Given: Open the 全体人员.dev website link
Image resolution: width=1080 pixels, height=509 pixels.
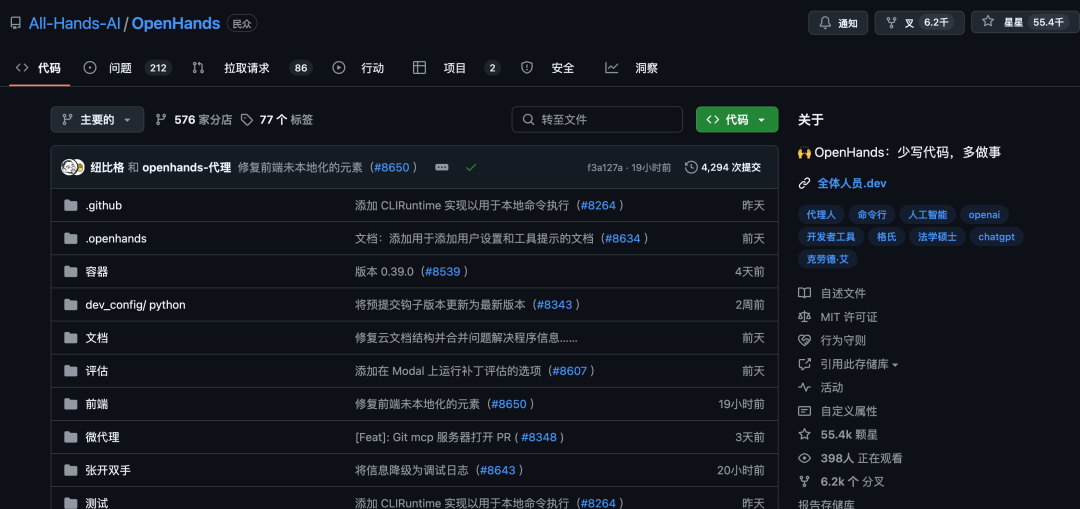Looking at the screenshot, I should (x=852, y=184).
